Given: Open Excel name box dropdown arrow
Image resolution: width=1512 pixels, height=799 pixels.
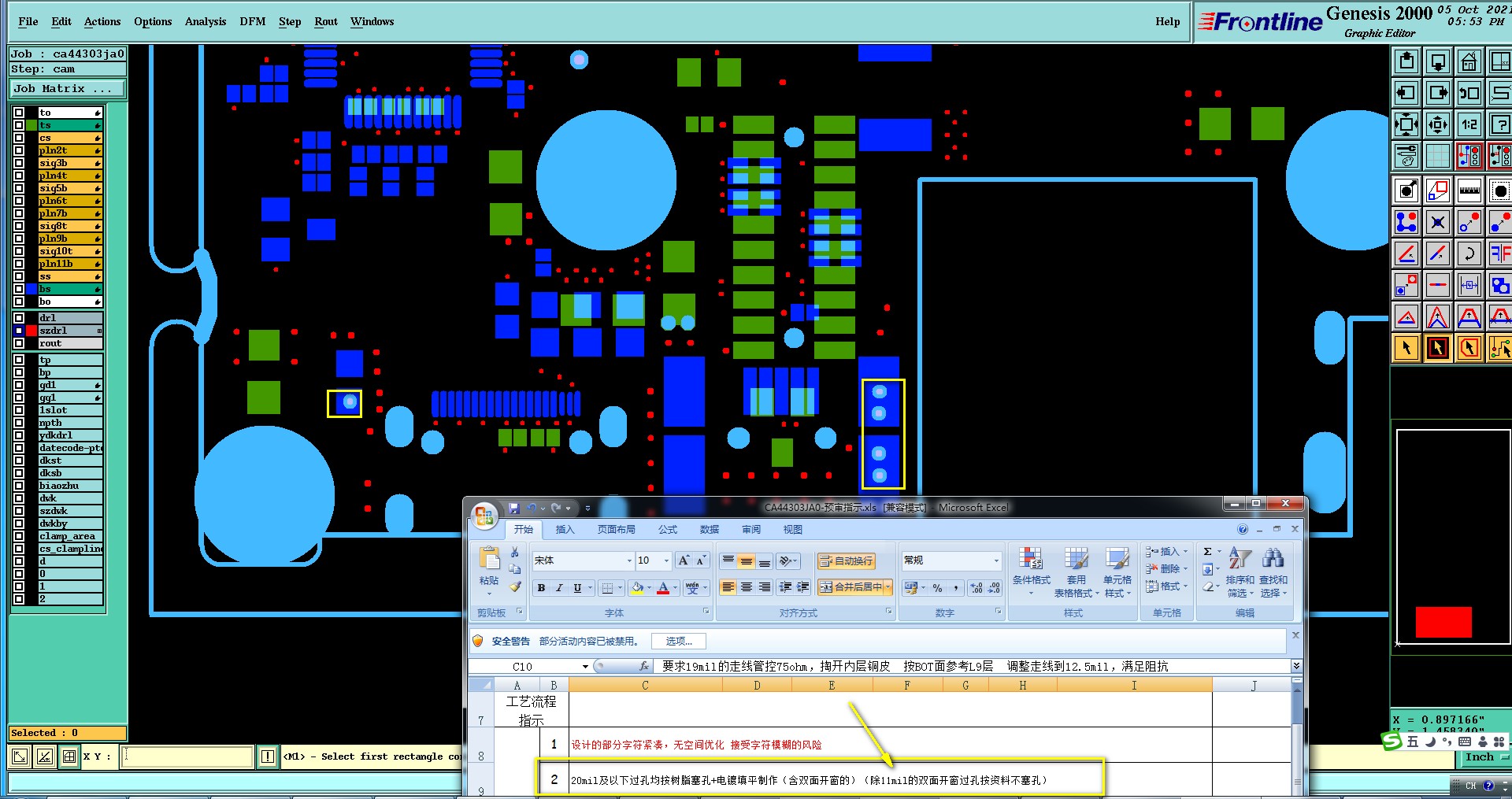Looking at the screenshot, I should coord(585,667).
